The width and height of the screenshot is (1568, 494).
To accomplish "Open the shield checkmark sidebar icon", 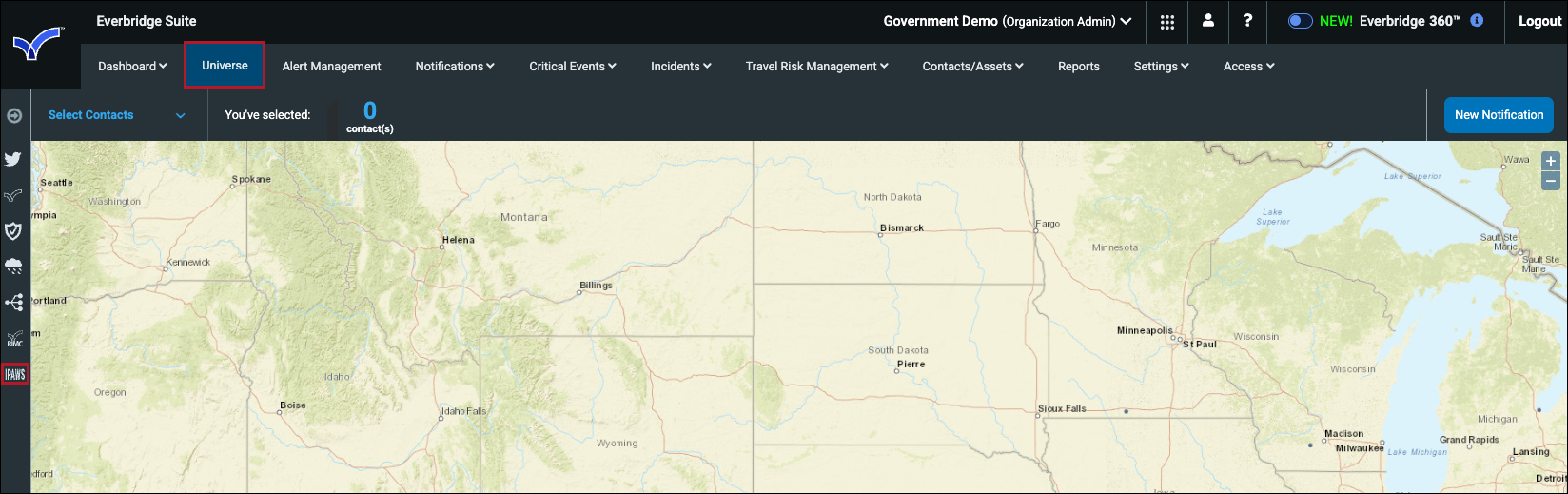I will coord(13,231).
